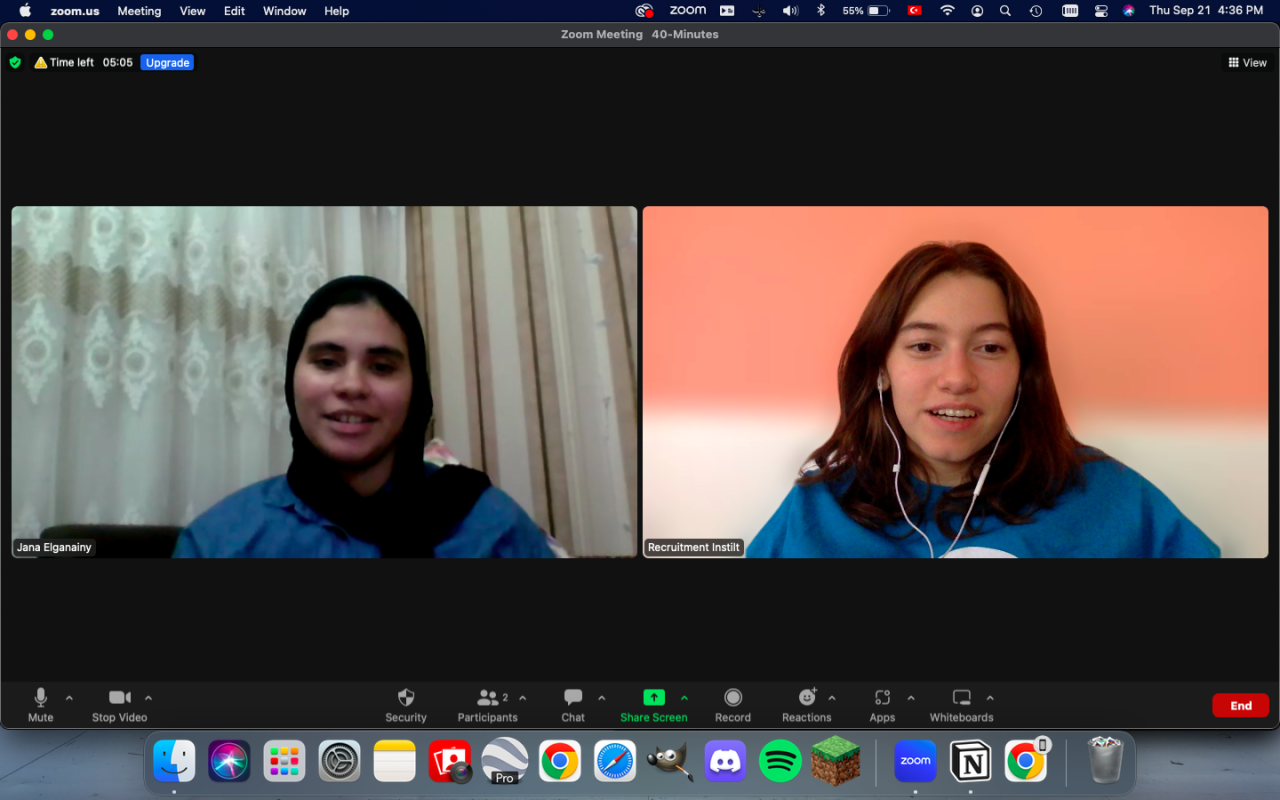Open the Help menu

337,11
